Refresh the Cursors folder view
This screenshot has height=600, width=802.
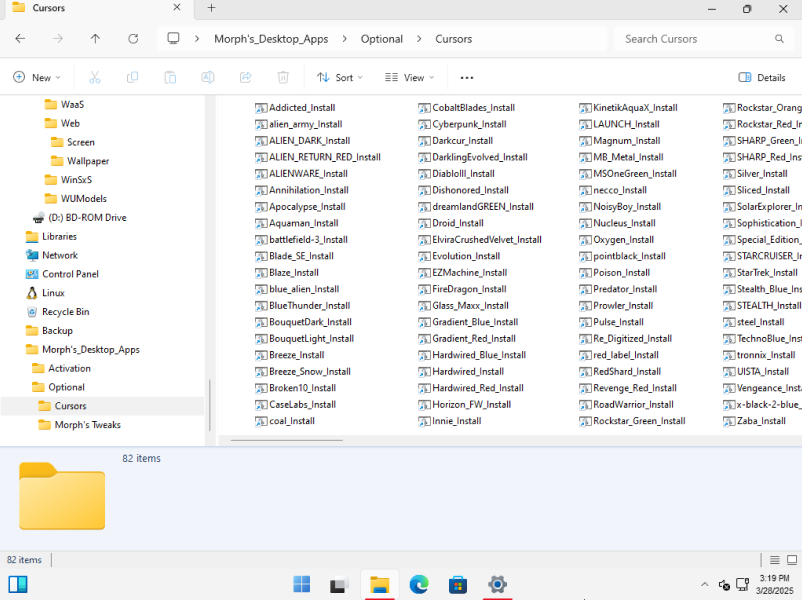133,39
